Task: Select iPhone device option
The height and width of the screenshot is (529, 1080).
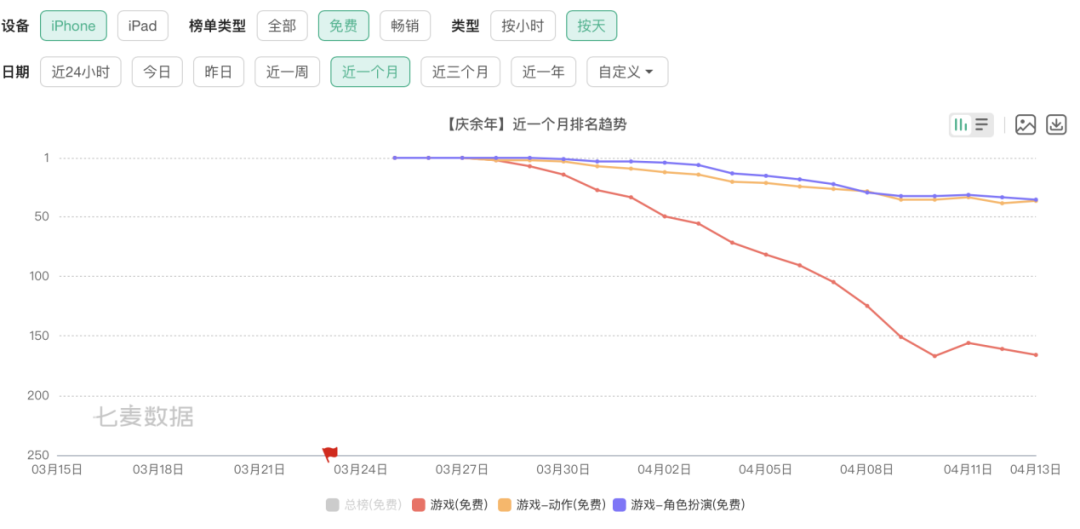Action: [73, 26]
